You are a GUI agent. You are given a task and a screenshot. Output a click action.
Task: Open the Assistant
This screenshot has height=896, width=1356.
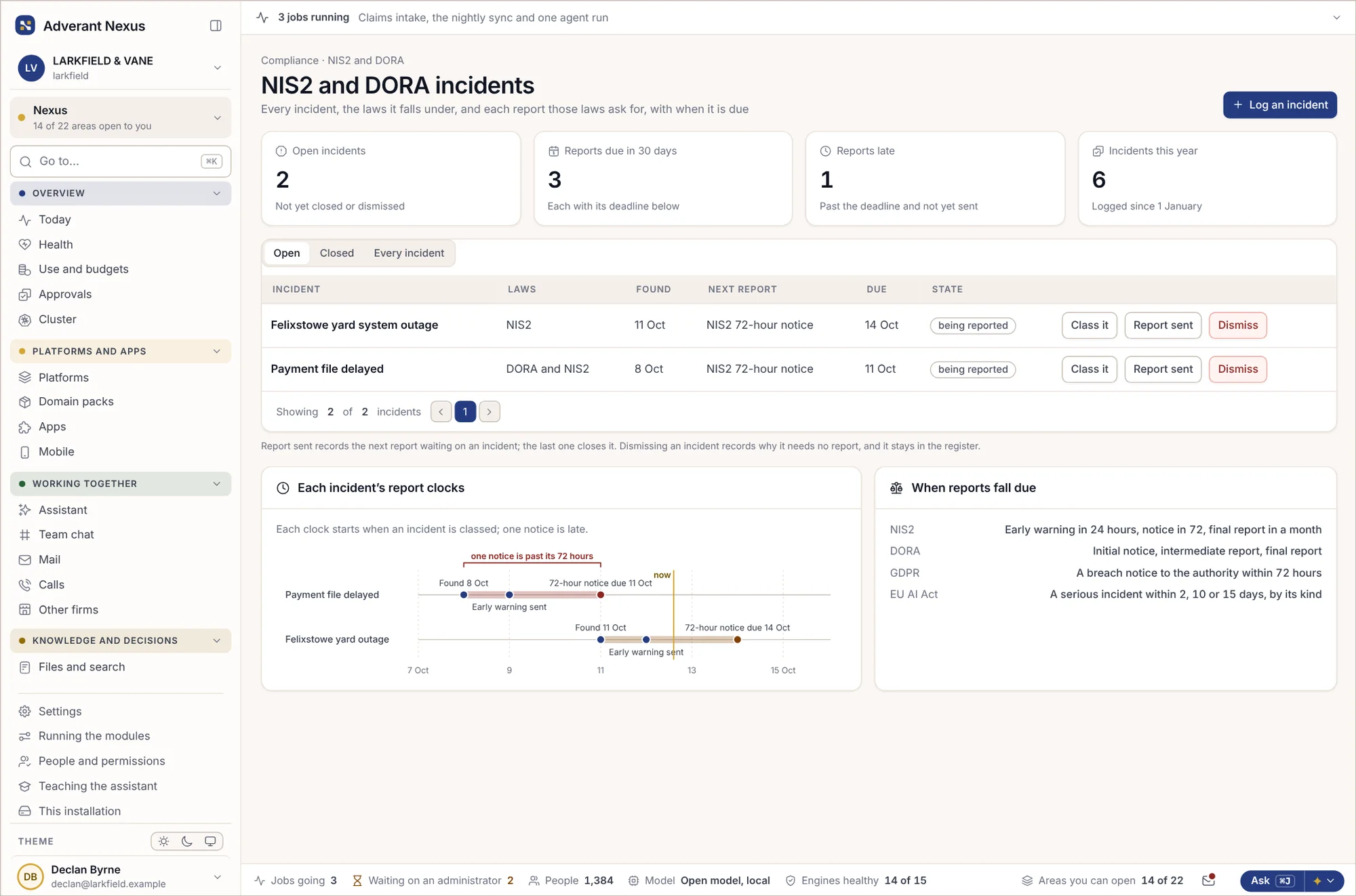click(121, 510)
